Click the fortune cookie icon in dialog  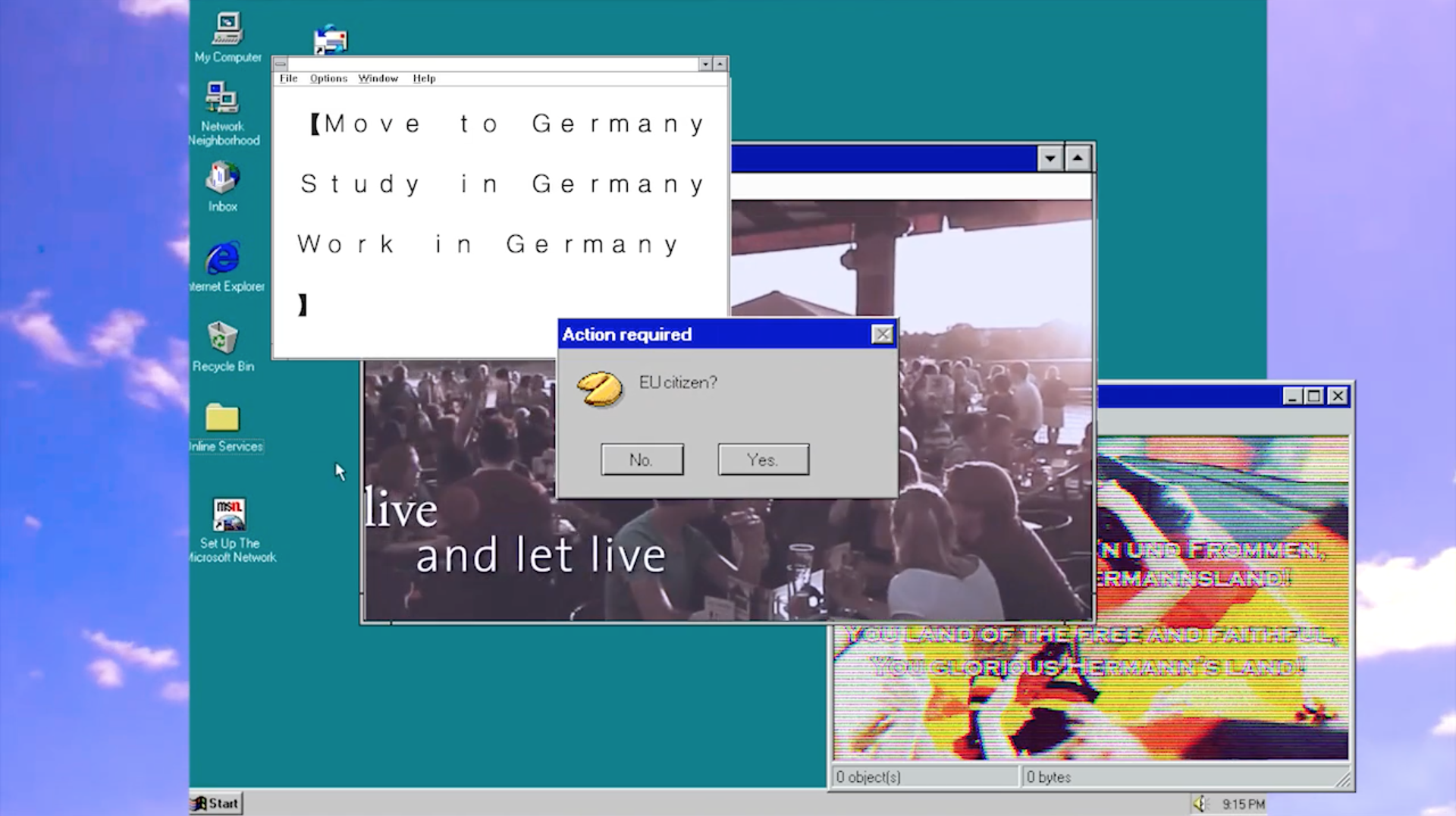600,389
